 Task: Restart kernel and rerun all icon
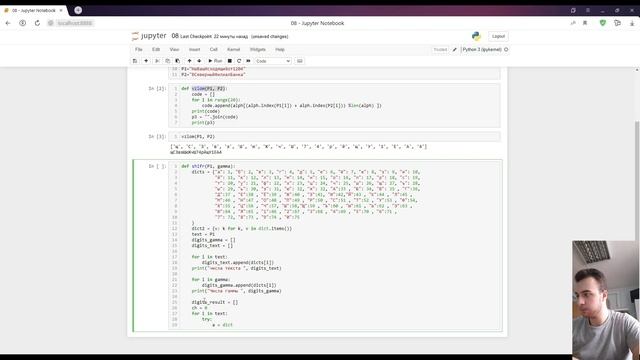tap(248, 61)
